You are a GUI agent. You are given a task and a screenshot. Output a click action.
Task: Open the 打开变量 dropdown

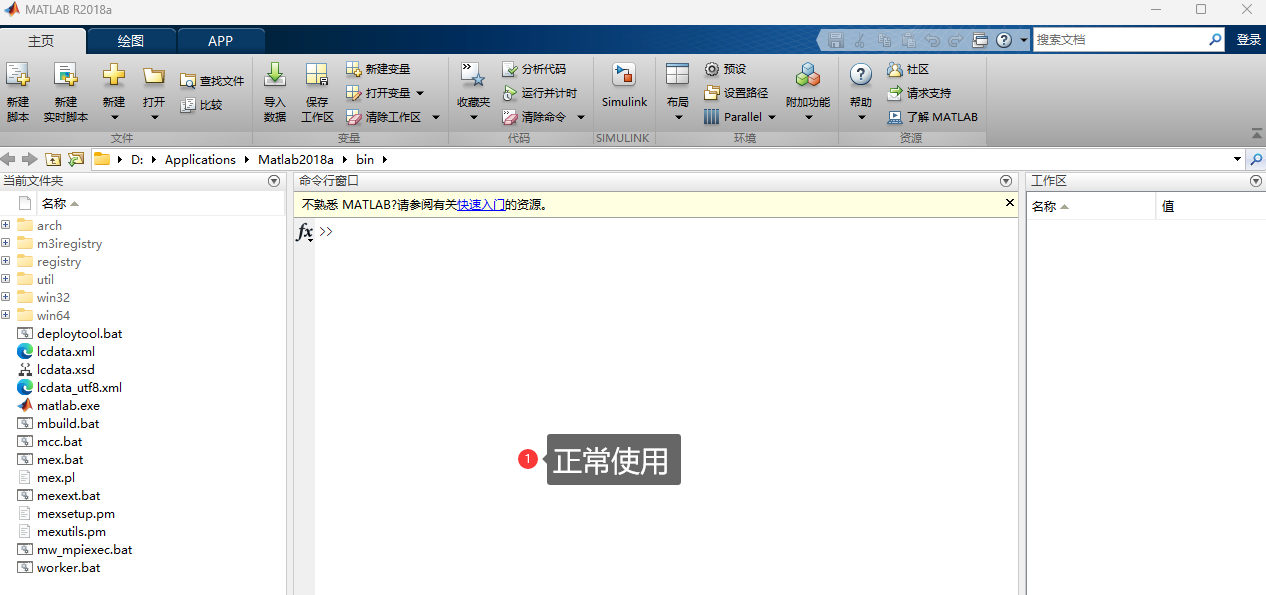(420, 93)
